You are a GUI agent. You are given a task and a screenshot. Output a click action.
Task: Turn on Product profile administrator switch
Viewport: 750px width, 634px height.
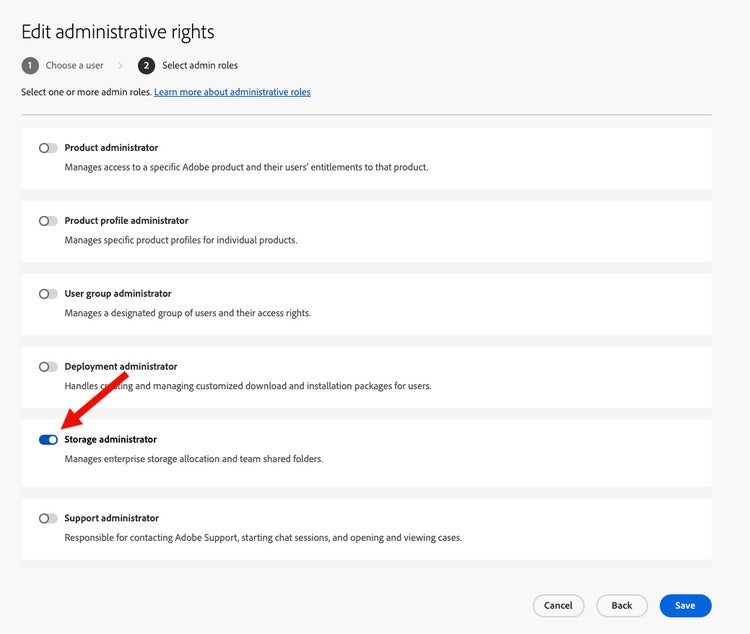(48, 221)
